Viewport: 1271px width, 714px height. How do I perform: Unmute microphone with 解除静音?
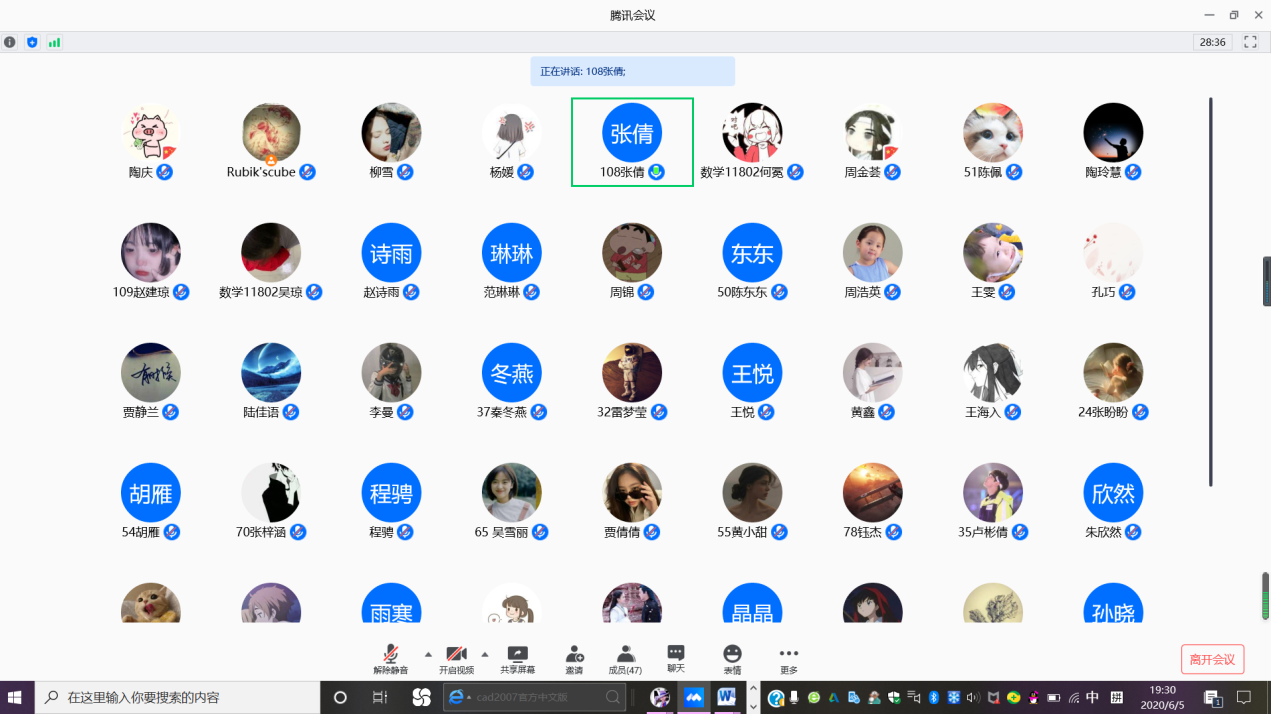coord(391,654)
